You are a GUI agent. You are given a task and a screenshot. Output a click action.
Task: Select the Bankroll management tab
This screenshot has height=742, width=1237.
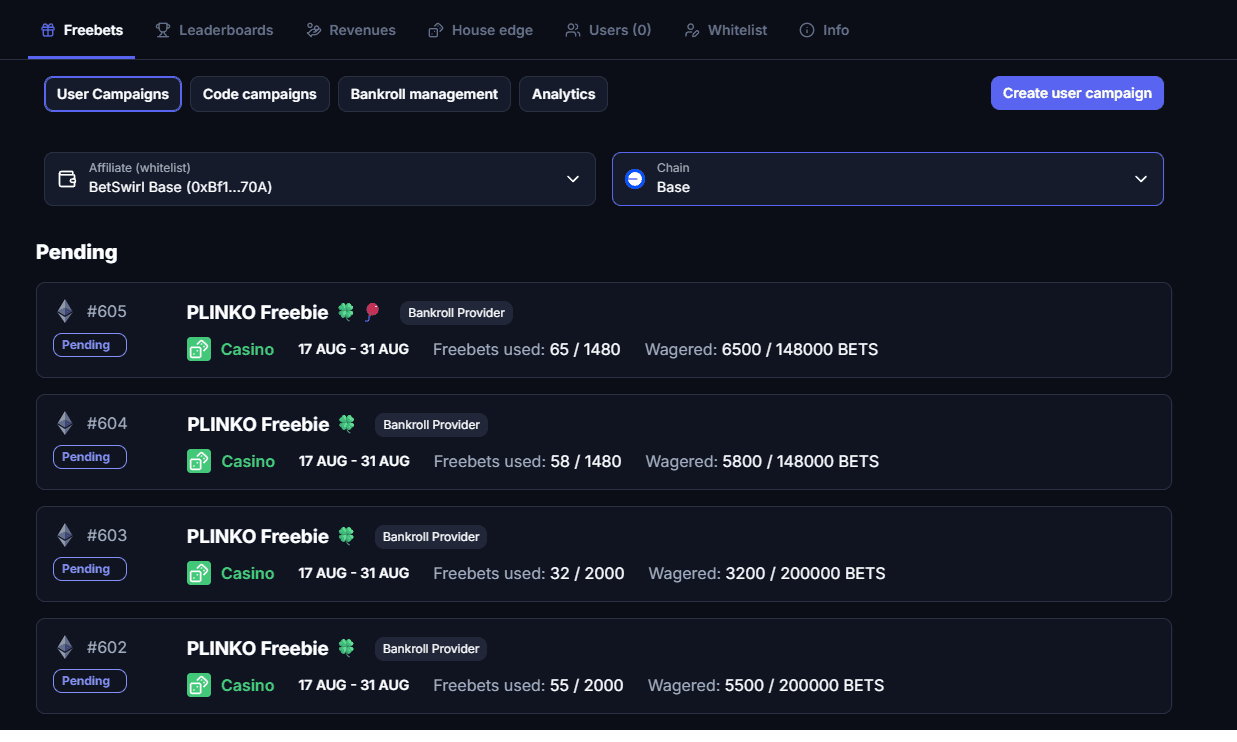pos(424,93)
